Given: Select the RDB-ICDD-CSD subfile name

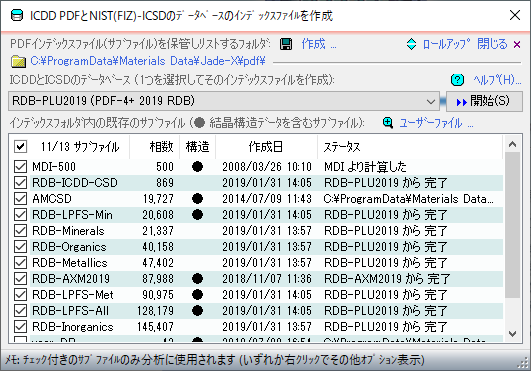Looking at the screenshot, I should coord(75,182).
